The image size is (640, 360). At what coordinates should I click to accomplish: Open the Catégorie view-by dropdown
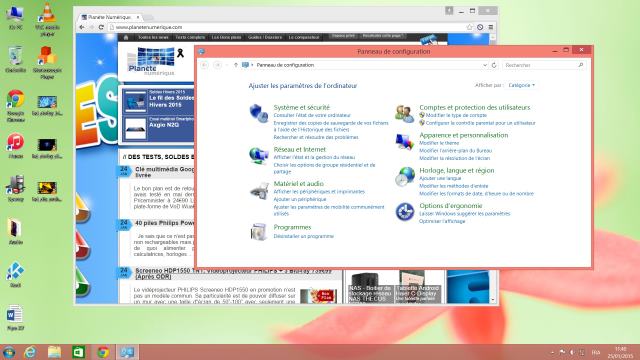click(x=522, y=85)
